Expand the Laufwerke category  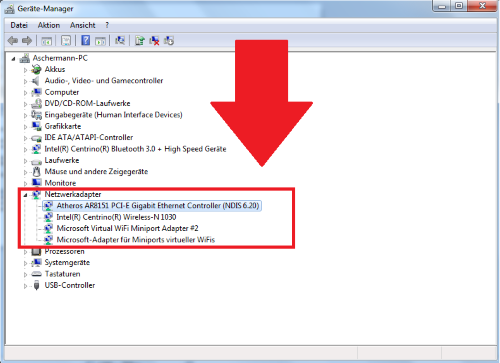coord(25,161)
